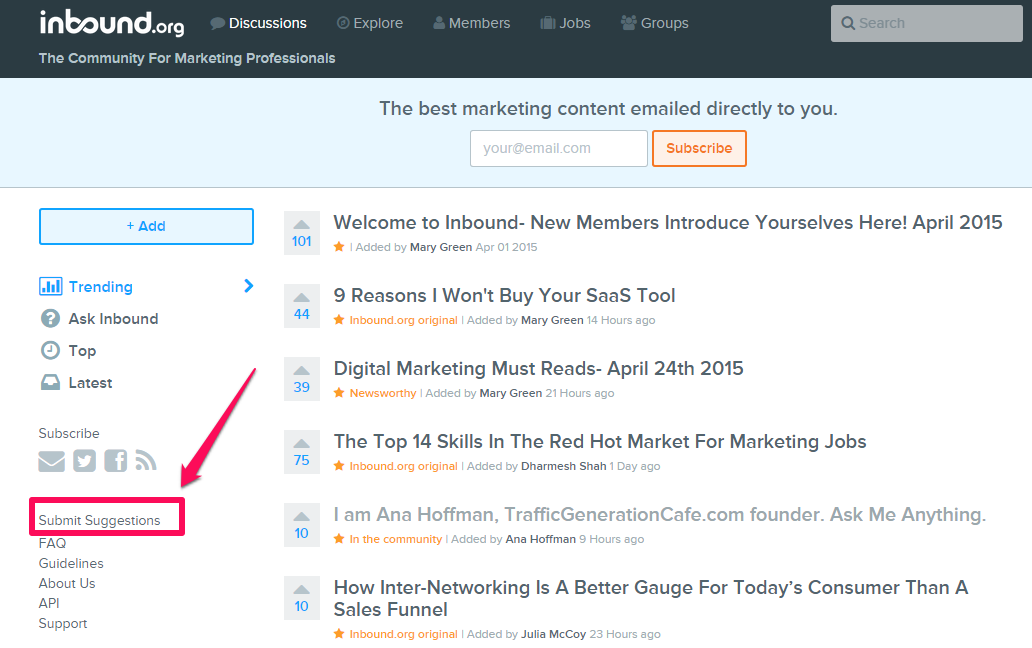The width and height of the screenshot is (1032, 648).
Task: Open the API link
Action: click(x=49, y=603)
